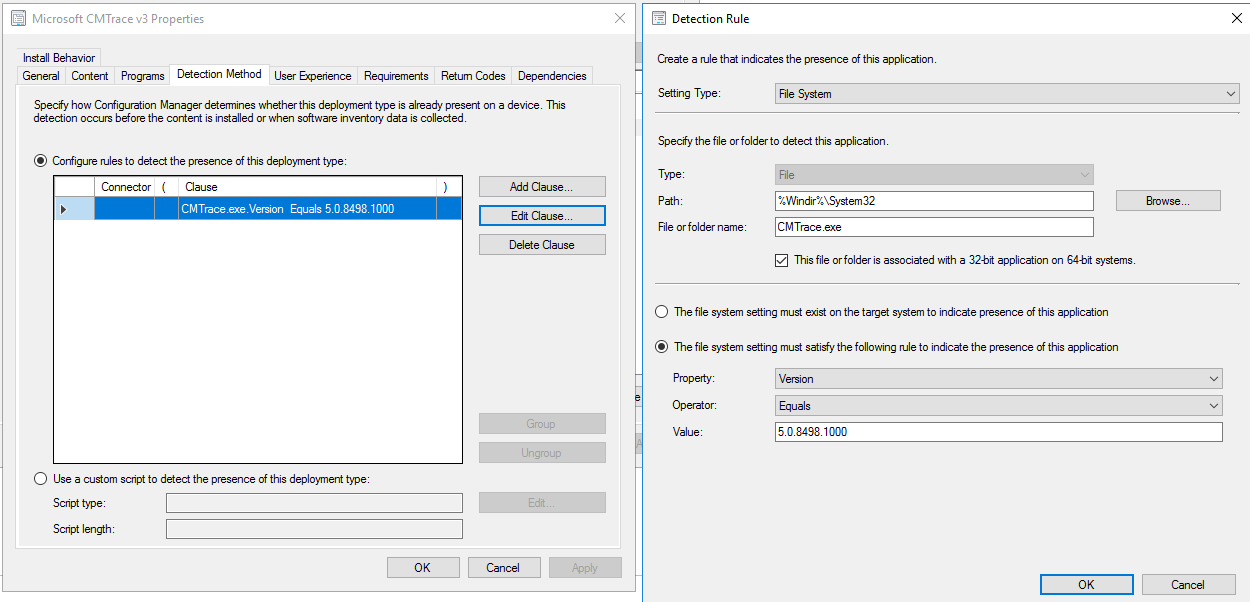Expand the Property dropdown showing Version
The image size is (1250, 602).
(x=999, y=379)
